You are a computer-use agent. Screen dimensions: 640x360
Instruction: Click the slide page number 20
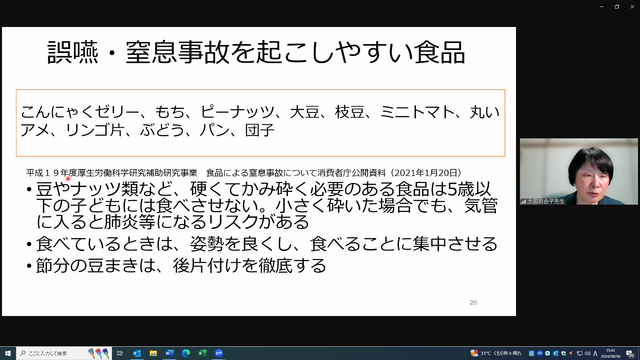pos(473,302)
